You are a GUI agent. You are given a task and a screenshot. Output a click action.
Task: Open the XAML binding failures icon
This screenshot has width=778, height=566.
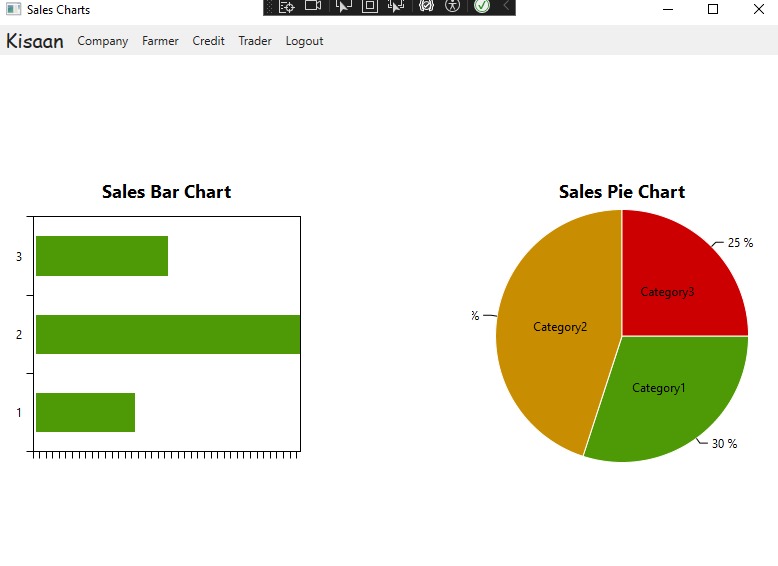(426, 6)
